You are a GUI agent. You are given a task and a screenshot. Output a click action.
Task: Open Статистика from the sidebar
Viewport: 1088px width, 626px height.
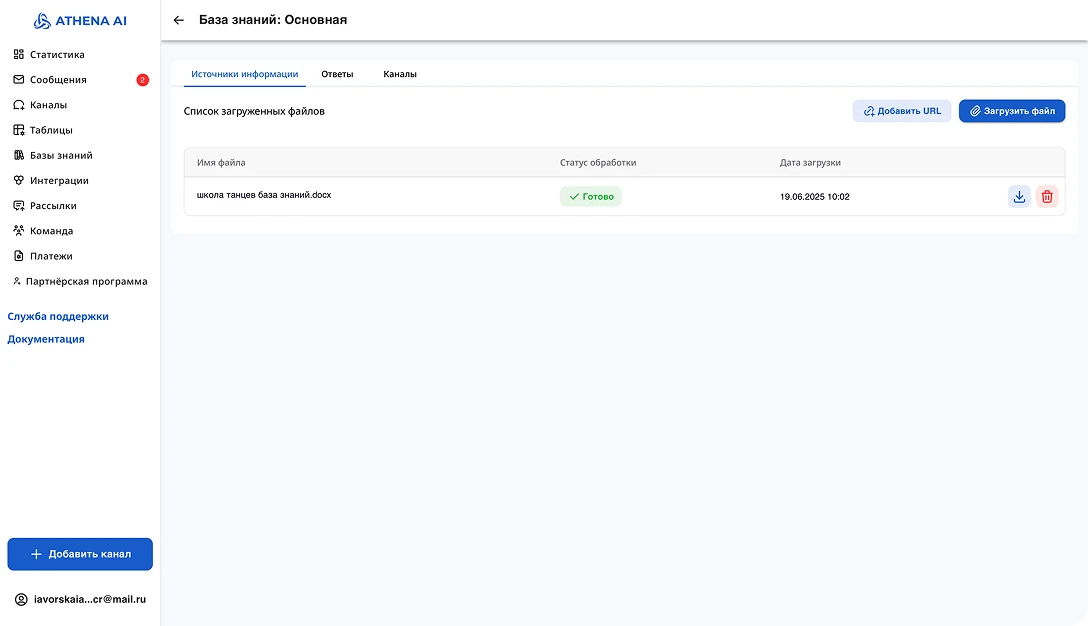point(57,55)
